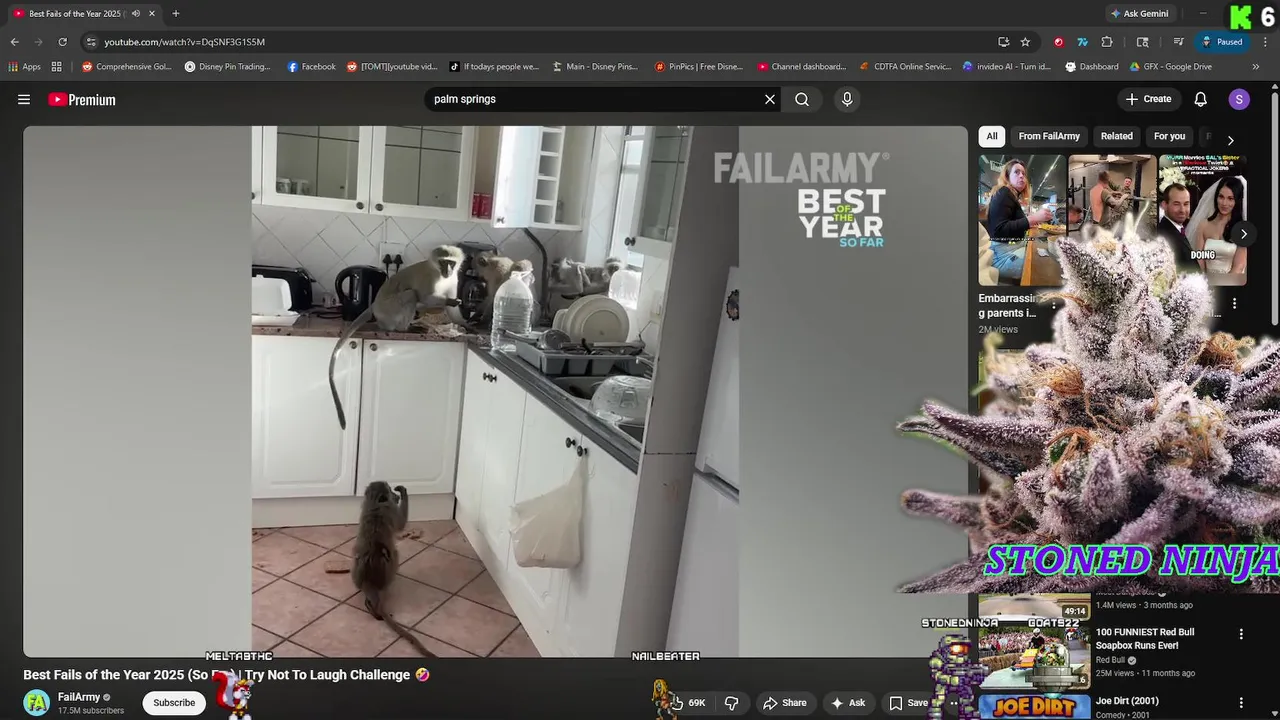Click the red circular extension icon

[1058, 42]
